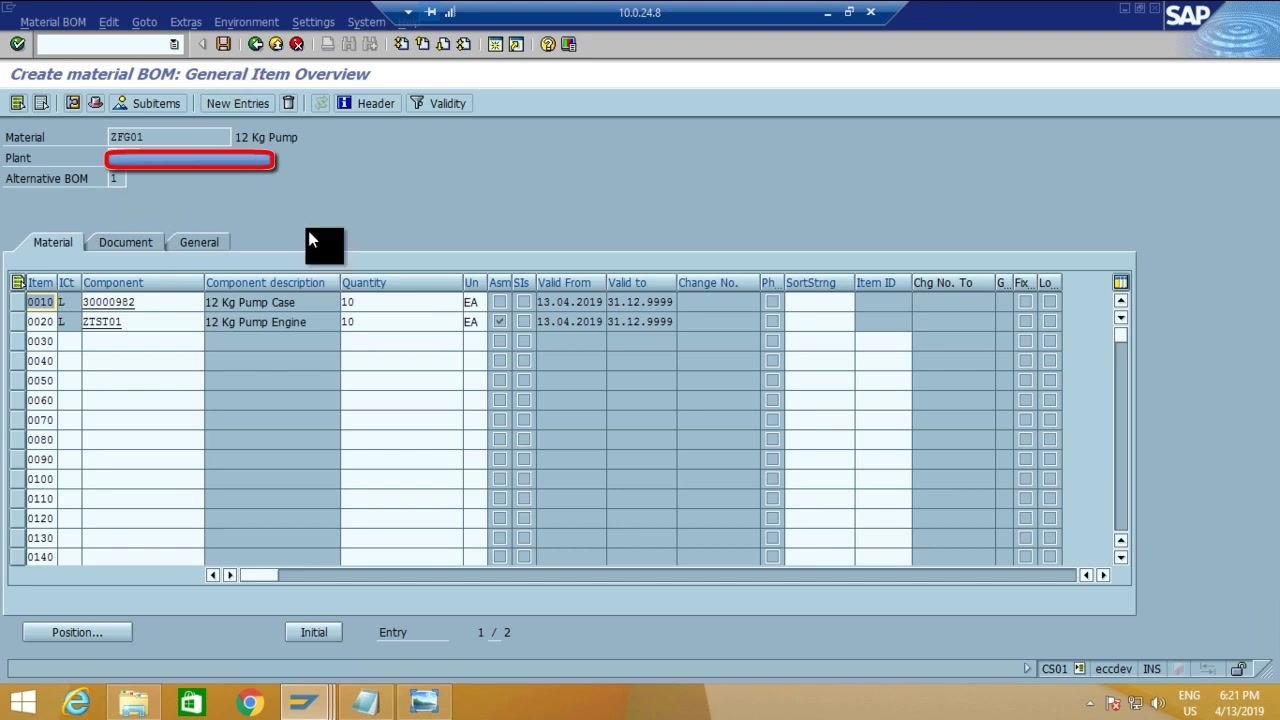
Task: Click the green Enter checkmark icon
Action: [17, 44]
